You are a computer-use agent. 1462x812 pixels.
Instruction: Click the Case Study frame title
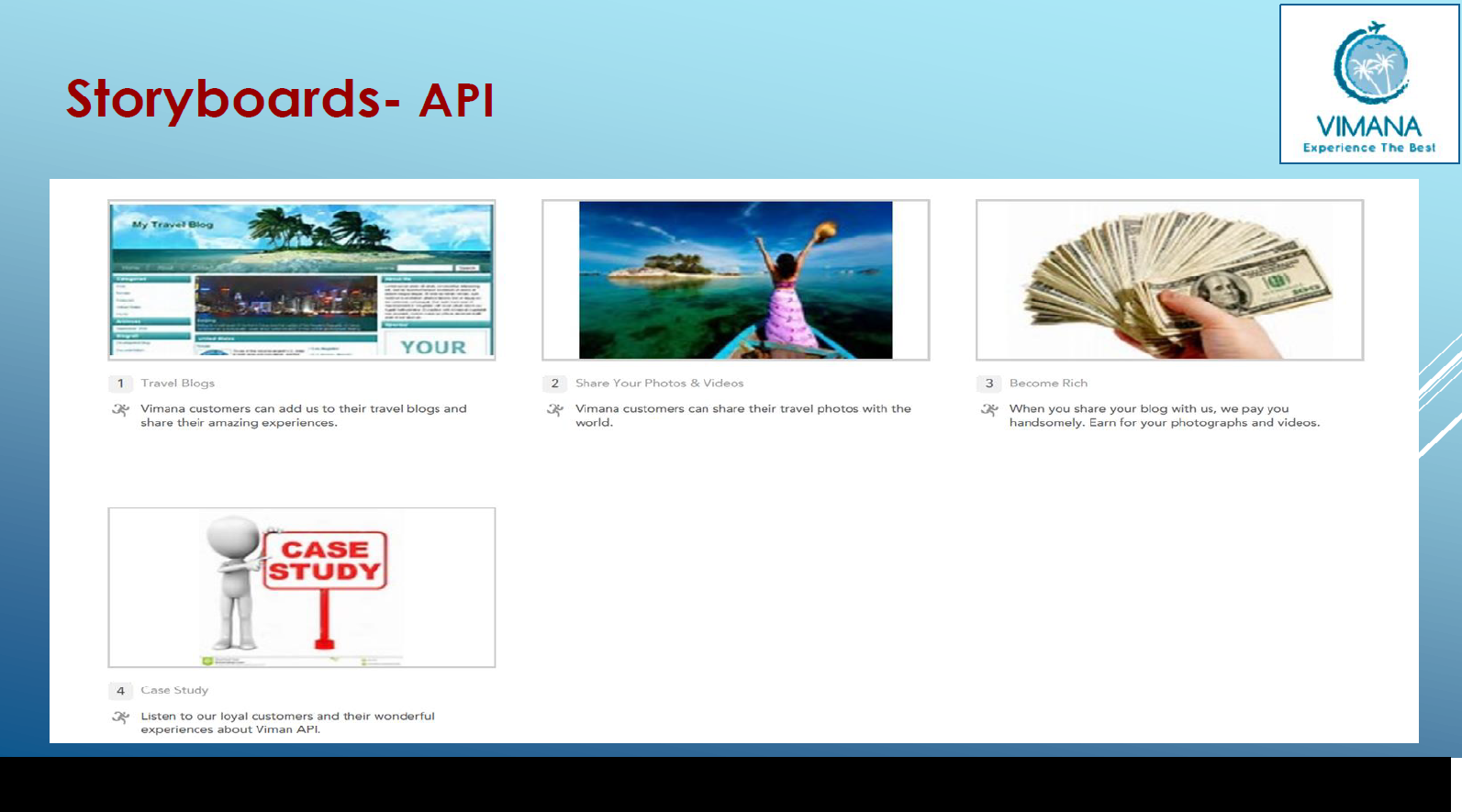[x=174, y=690]
